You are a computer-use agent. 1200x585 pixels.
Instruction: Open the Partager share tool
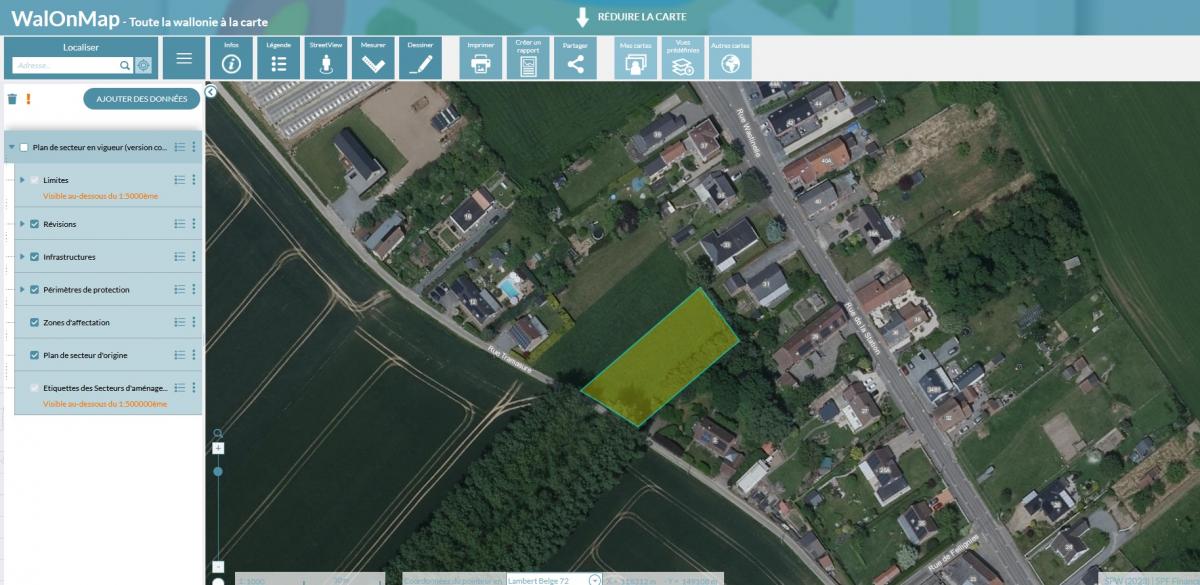575,59
